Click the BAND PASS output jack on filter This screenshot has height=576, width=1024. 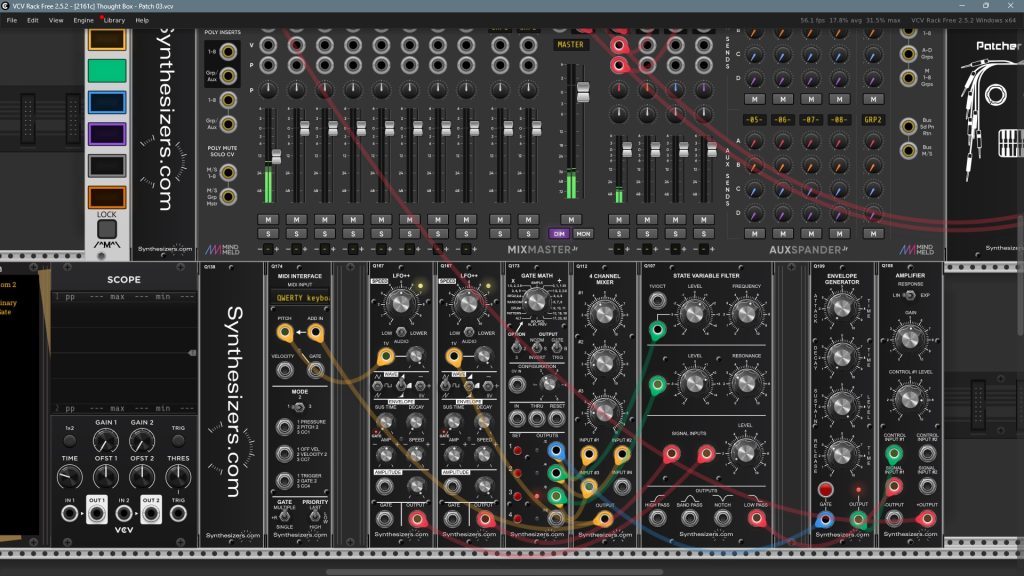coord(690,519)
